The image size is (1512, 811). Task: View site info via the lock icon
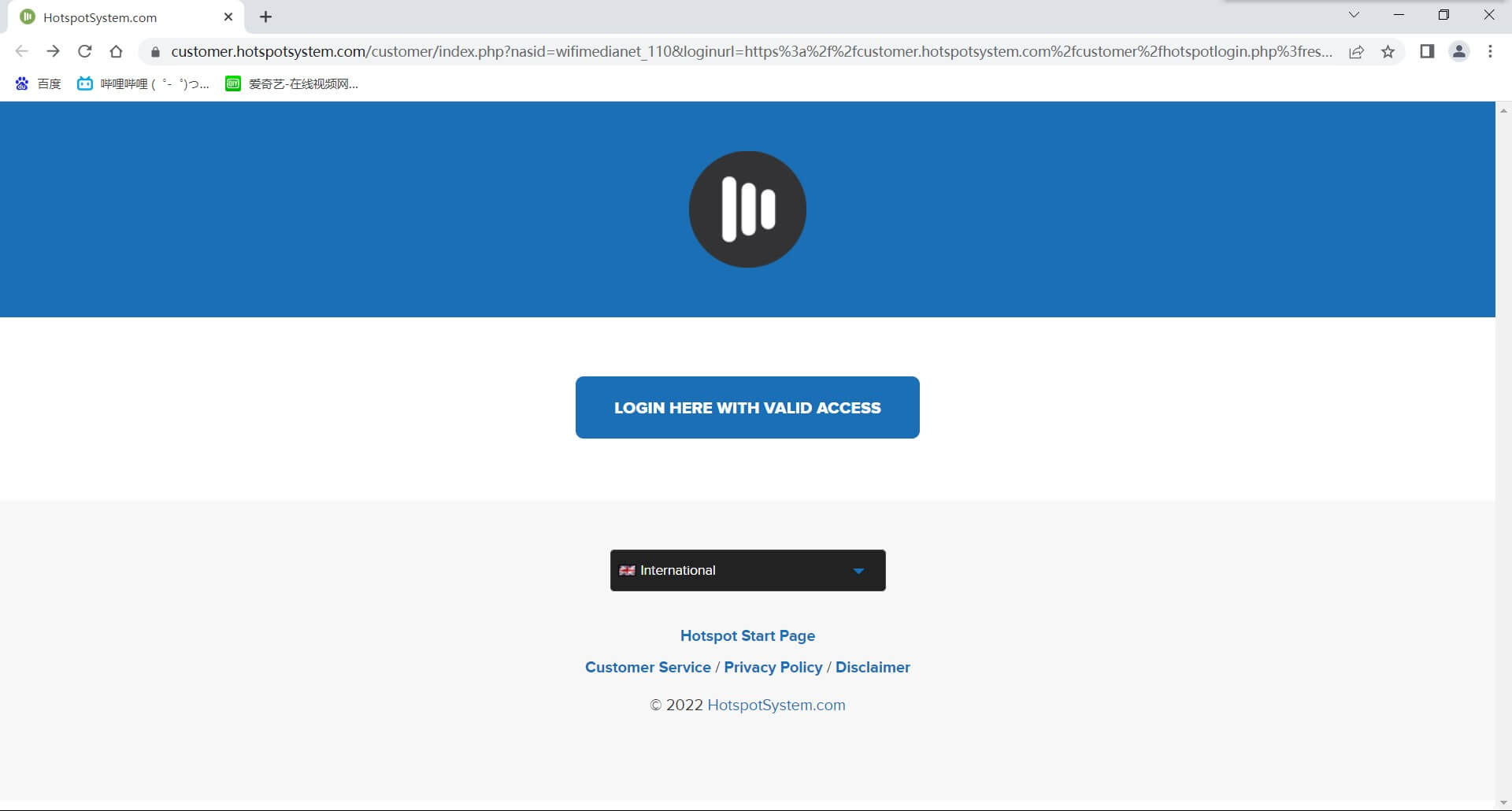pyautogui.click(x=155, y=52)
